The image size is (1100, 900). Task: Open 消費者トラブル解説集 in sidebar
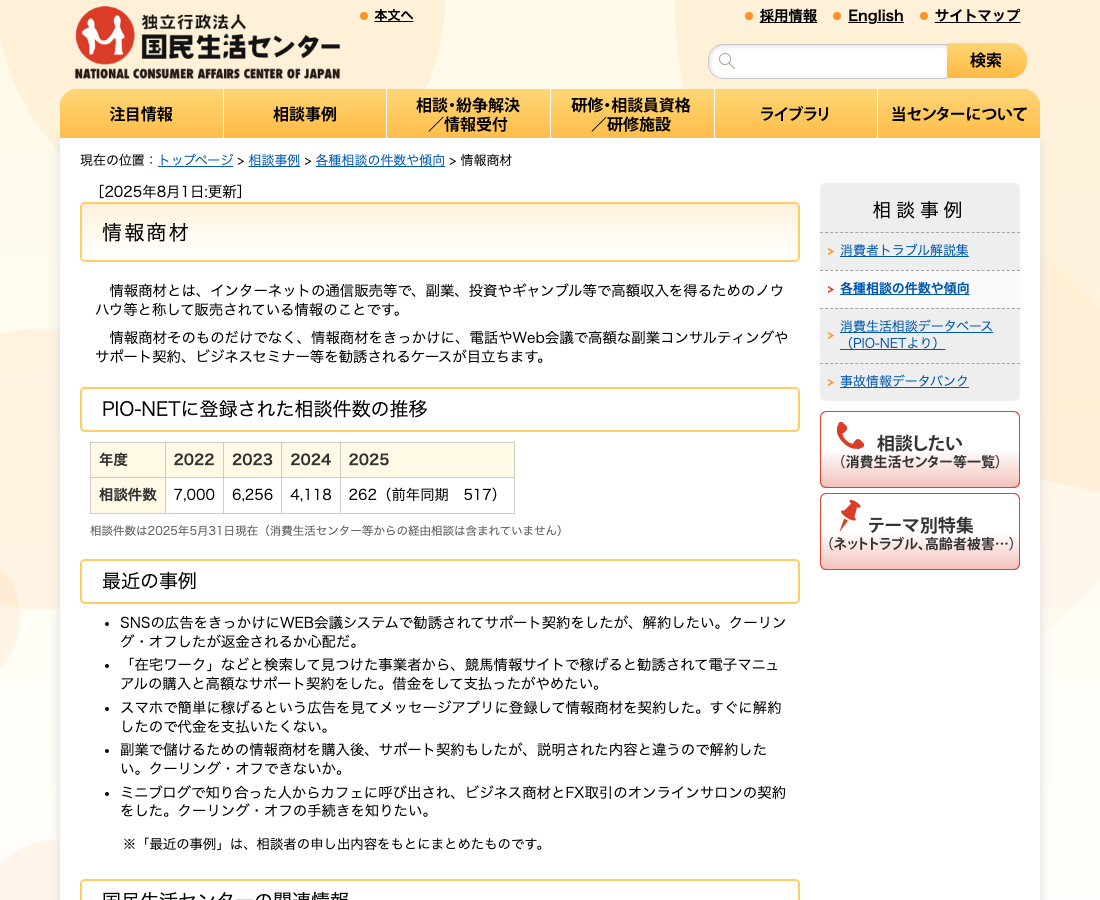904,250
